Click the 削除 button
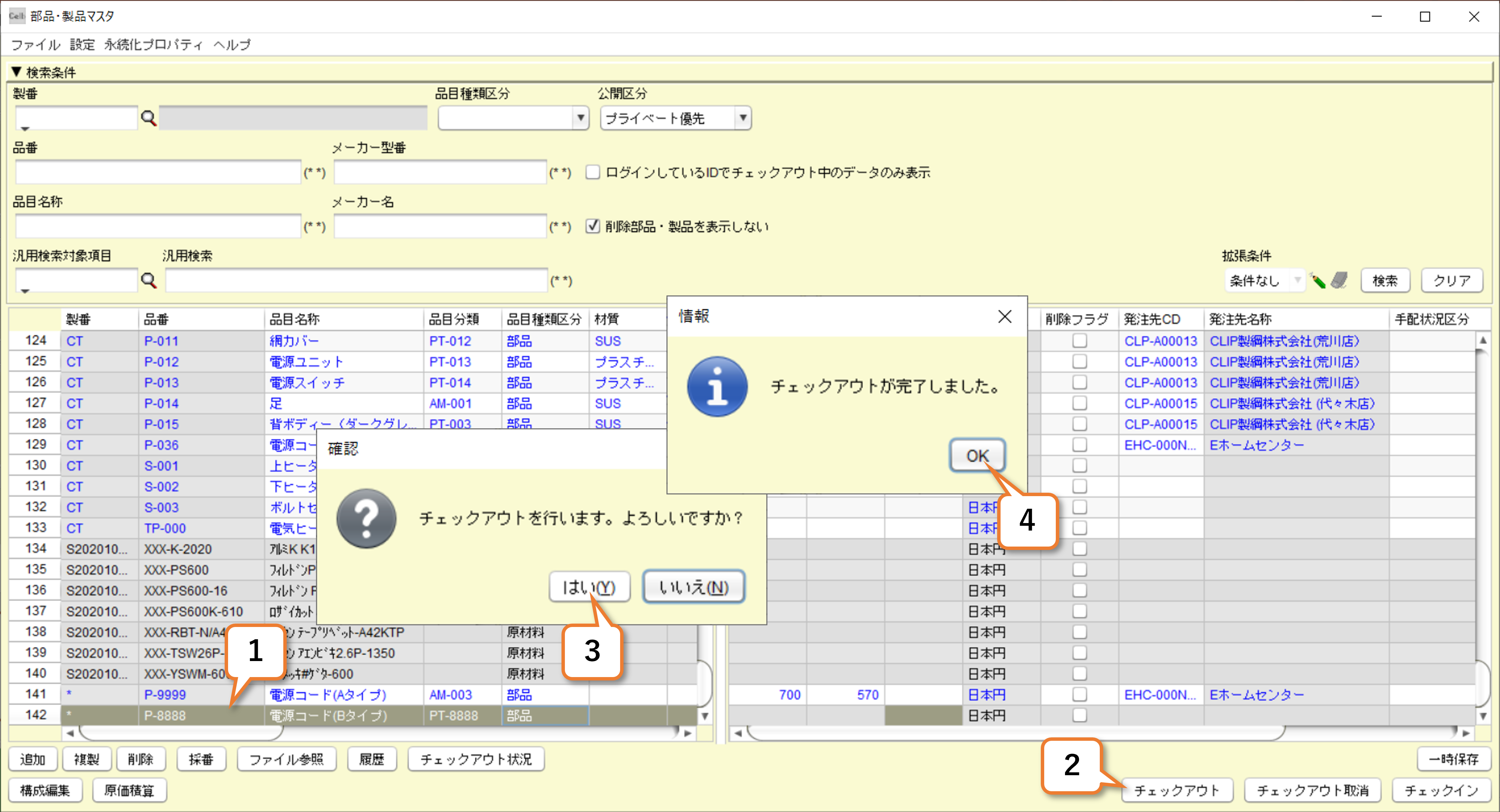This screenshot has width=1500, height=812. click(x=141, y=759)
